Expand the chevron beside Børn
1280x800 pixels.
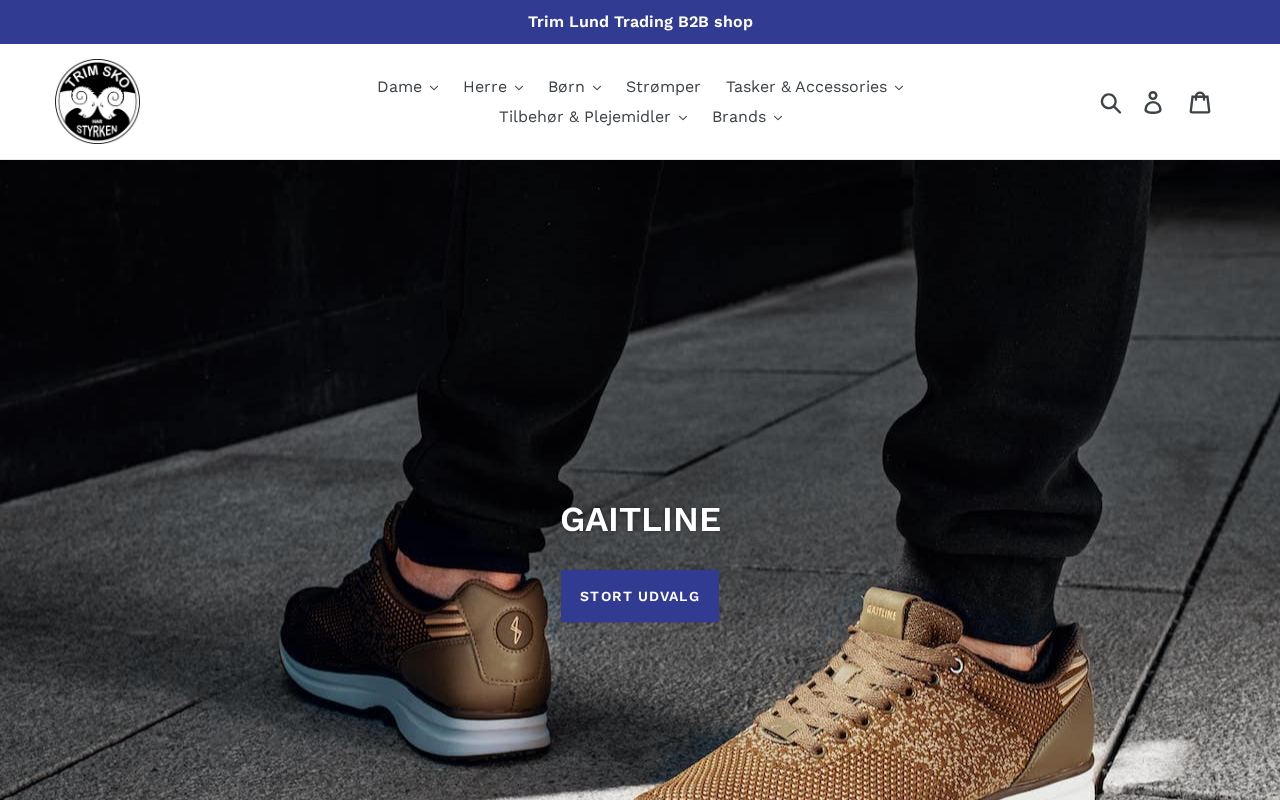(596, 88)
